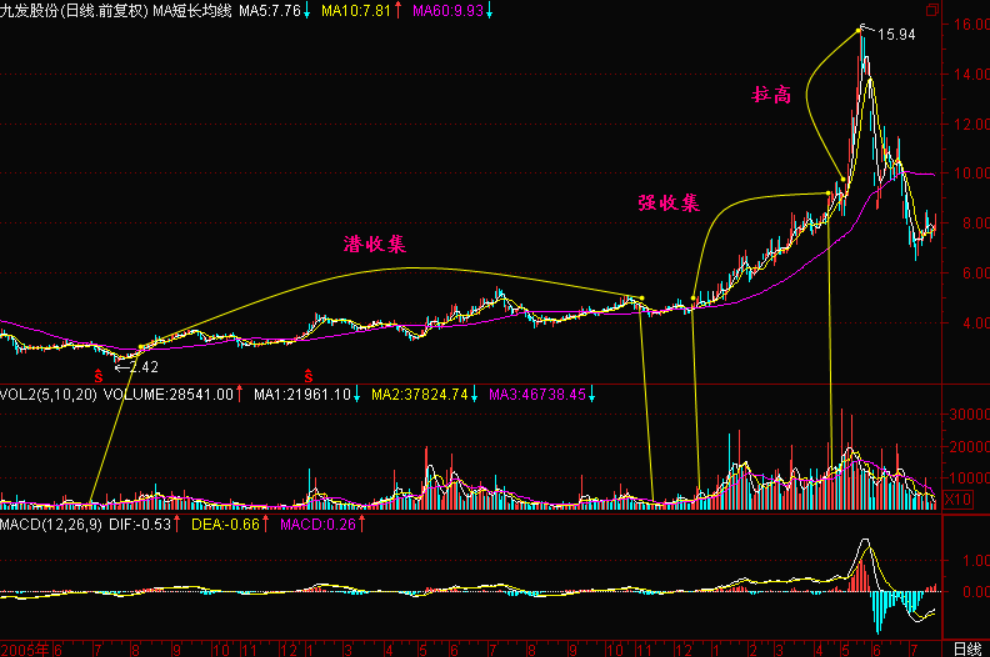Click the red up arrow after DIF:-0.53
990x657 pixels.
click(x=177, y=524)
